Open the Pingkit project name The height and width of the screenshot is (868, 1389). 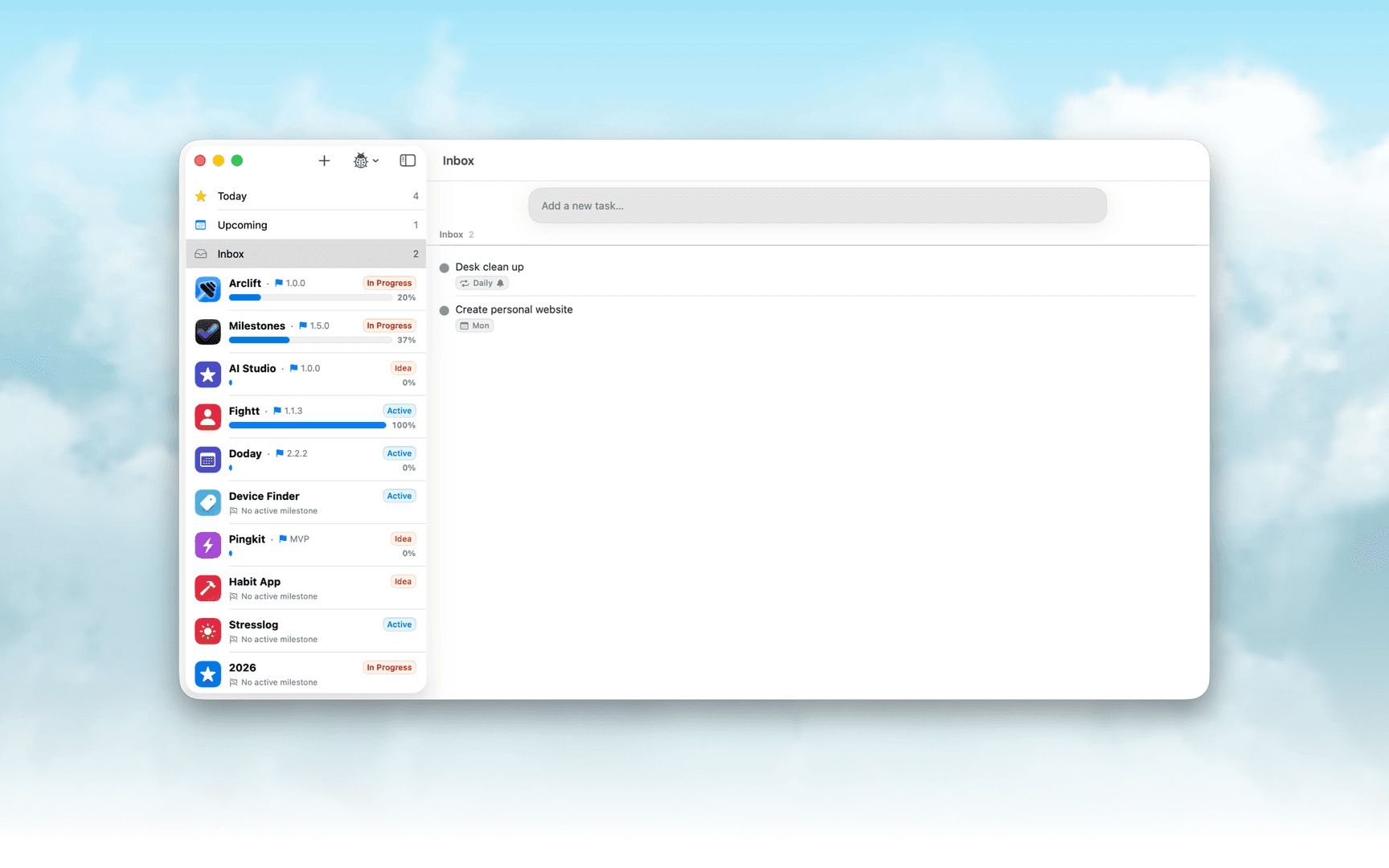[247, 539]
